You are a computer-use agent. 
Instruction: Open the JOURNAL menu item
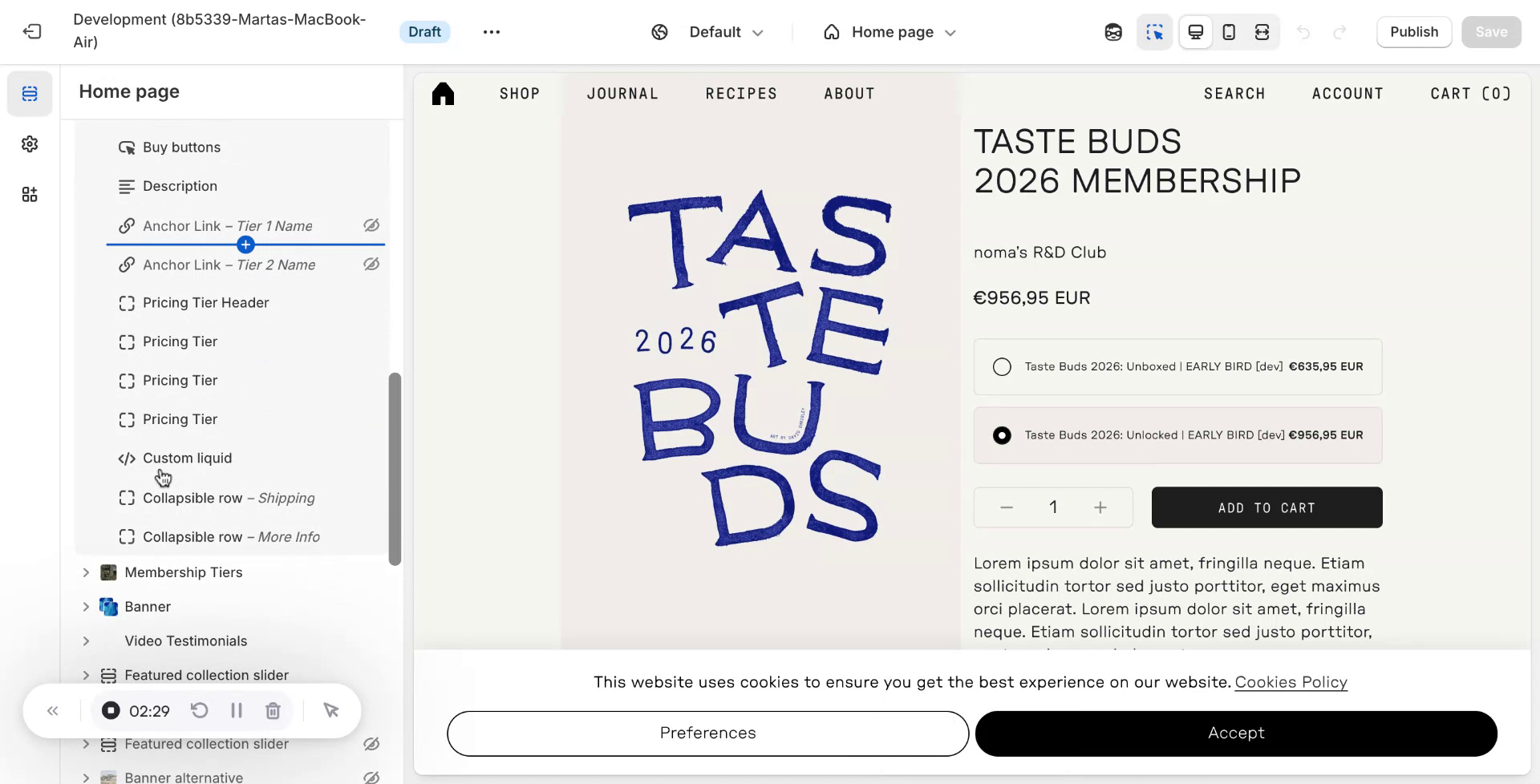(x=622, y=94)
